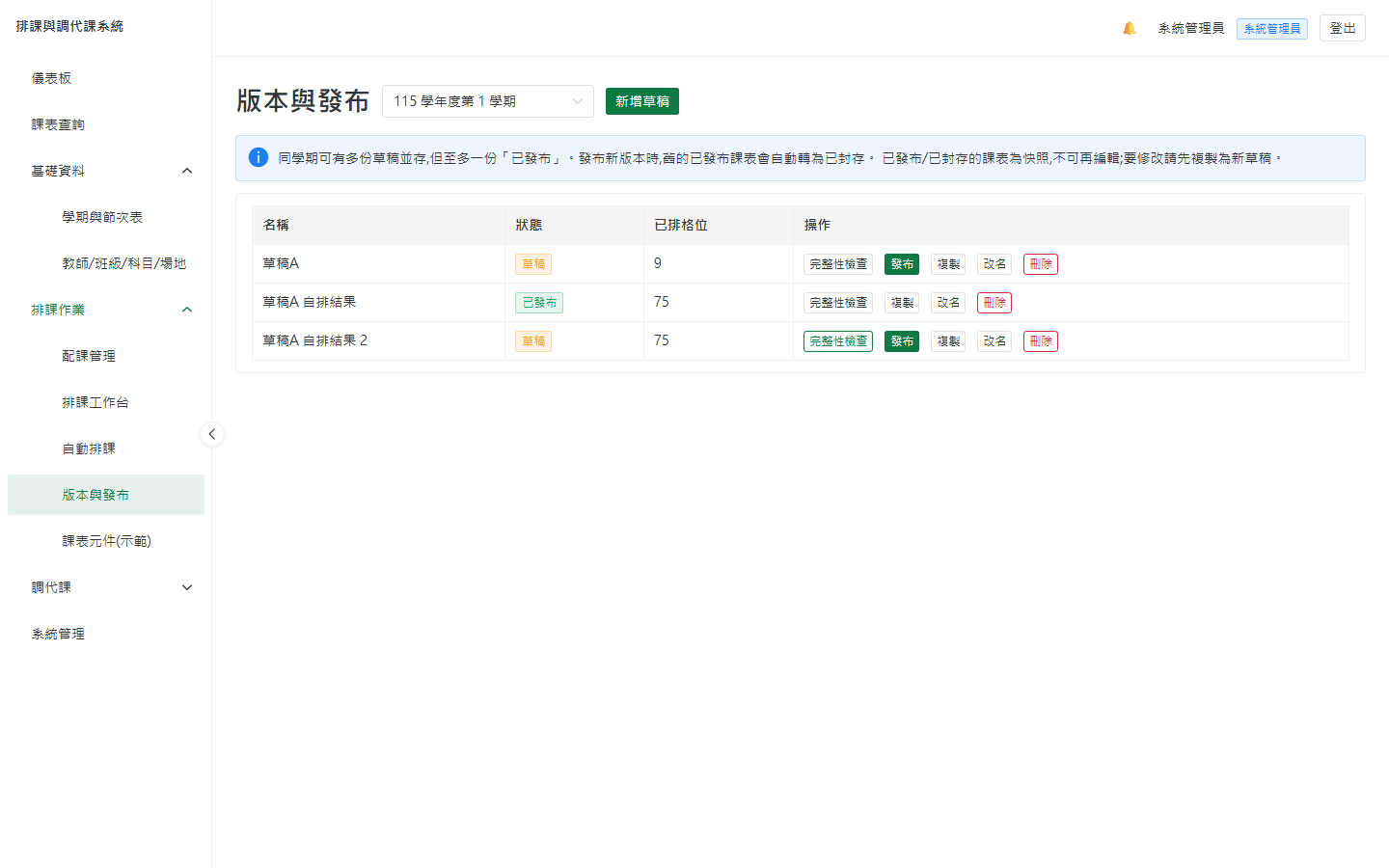This screenshot has height=868, width=1389.
Task: Click 複製 for published 草稿A 自排結果
Action: tap(902, 303)
